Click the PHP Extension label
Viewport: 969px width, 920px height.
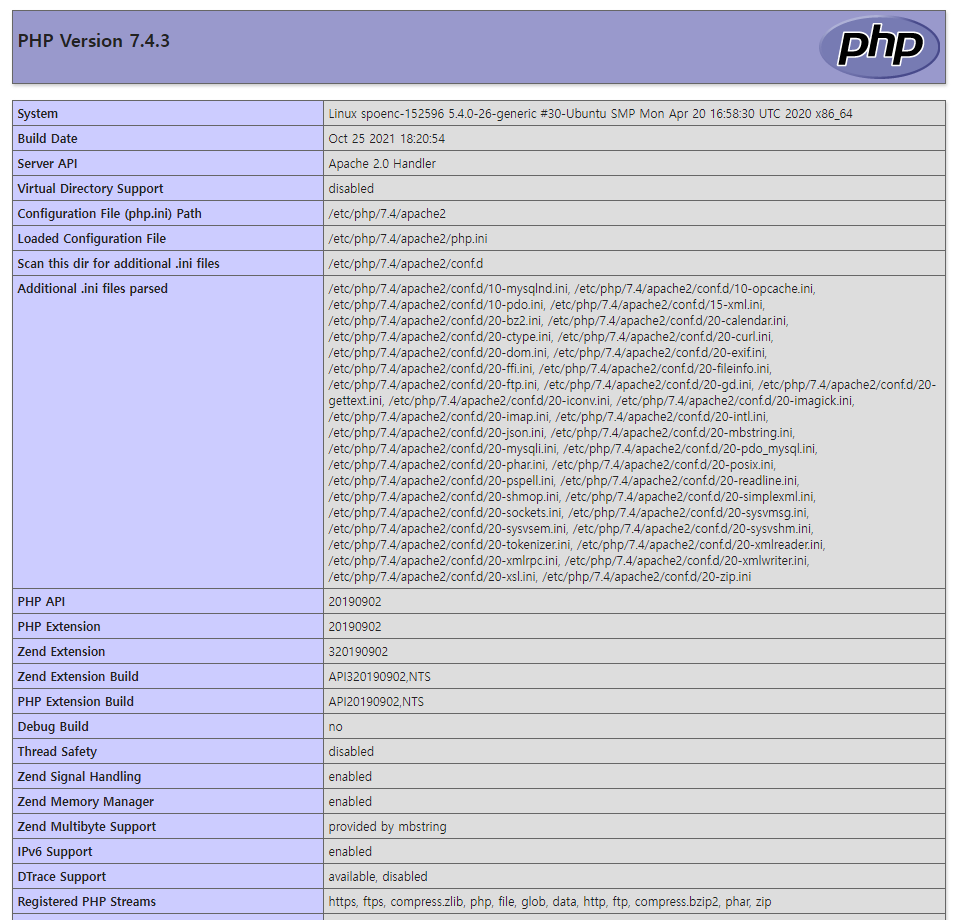tap(59, 627)
